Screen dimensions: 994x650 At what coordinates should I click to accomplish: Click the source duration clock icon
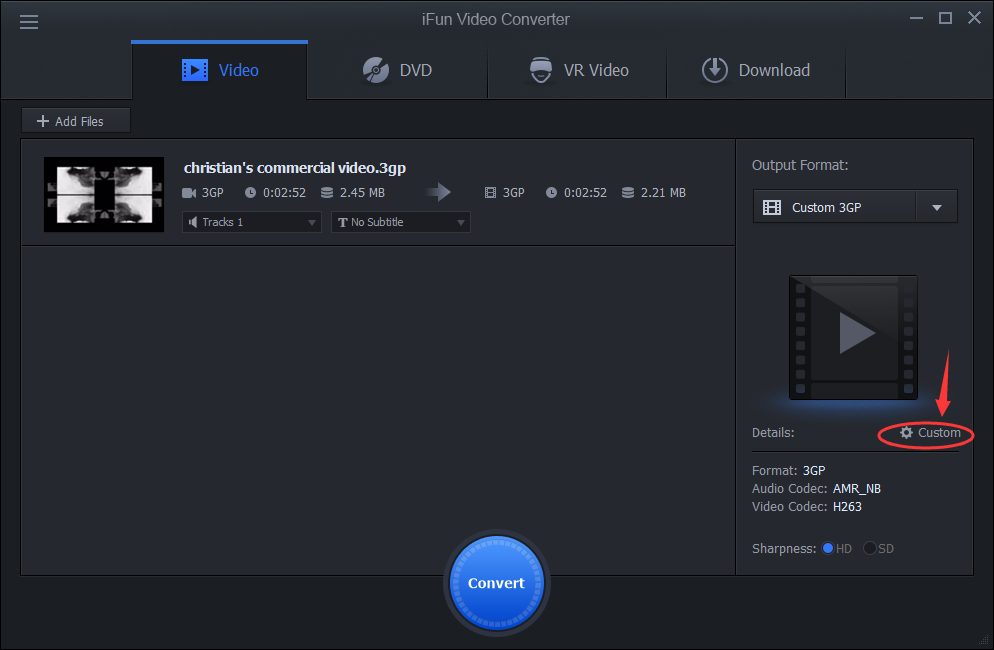pos(250,192)
